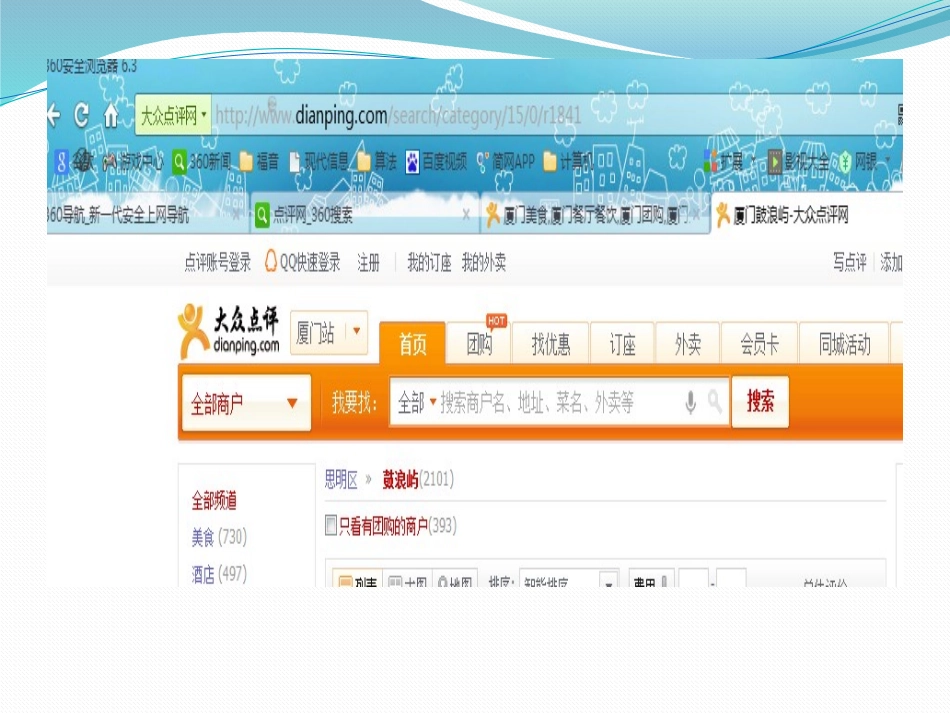The image size is (950, 713).
Task: Click the magnifier icon in search box
Action: pos(715,401)
